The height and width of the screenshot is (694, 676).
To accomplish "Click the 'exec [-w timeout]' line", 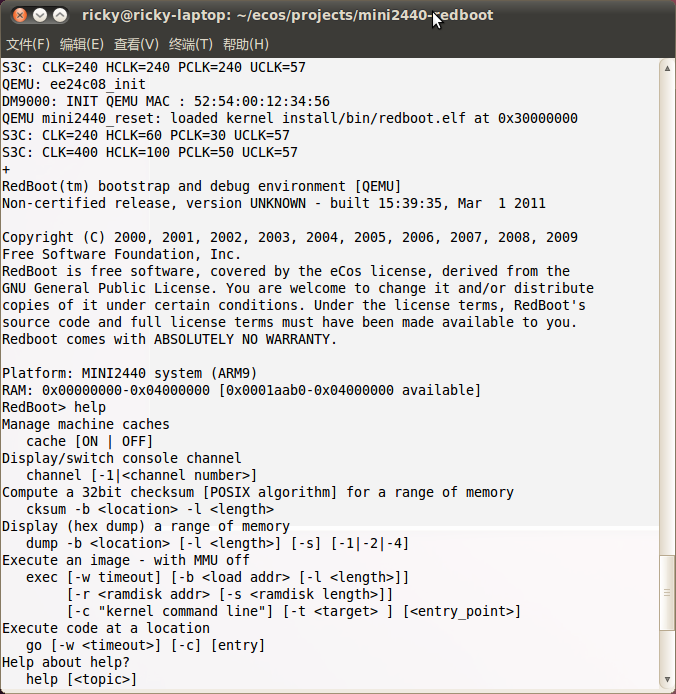I will point(217,577).
